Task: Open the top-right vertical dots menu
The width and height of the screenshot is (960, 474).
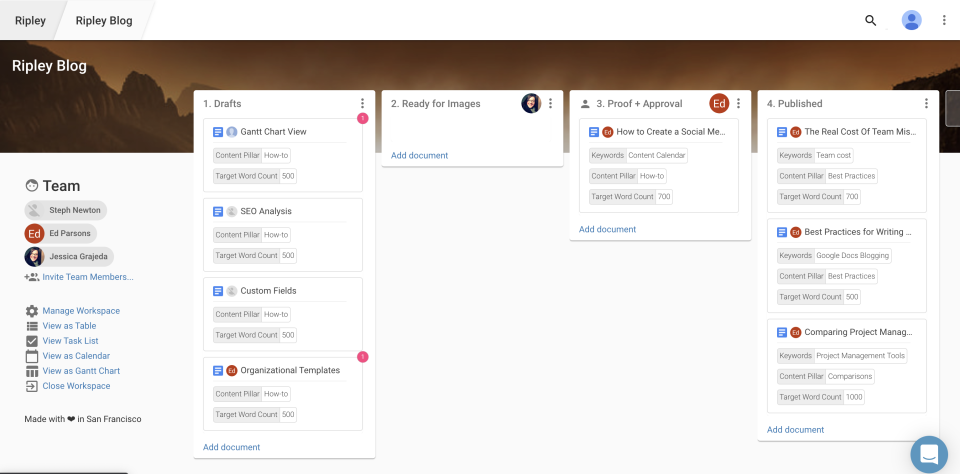Action: coord(944,20)
